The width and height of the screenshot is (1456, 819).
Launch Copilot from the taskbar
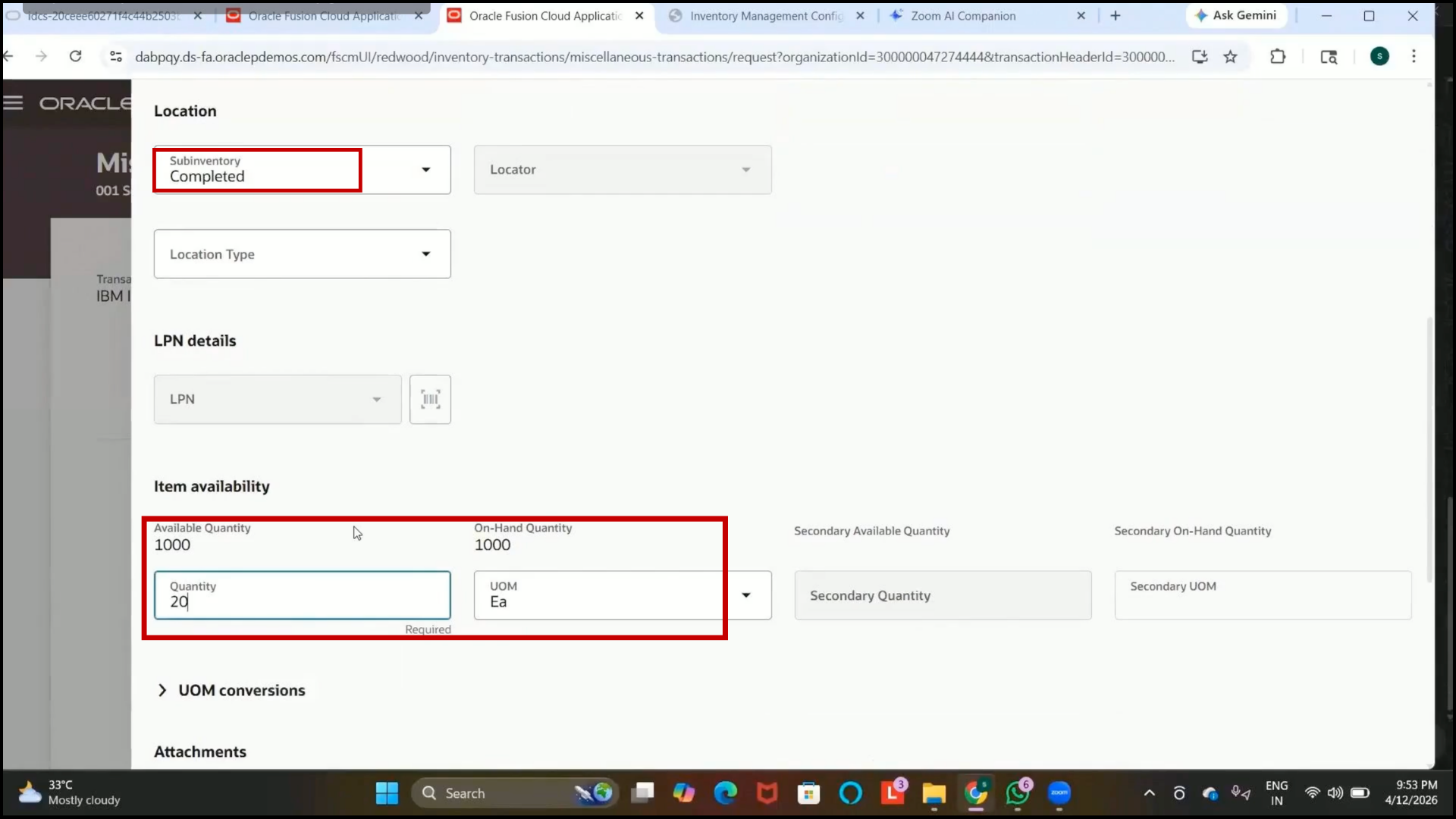pyautogui.click(x=684, y=793)
